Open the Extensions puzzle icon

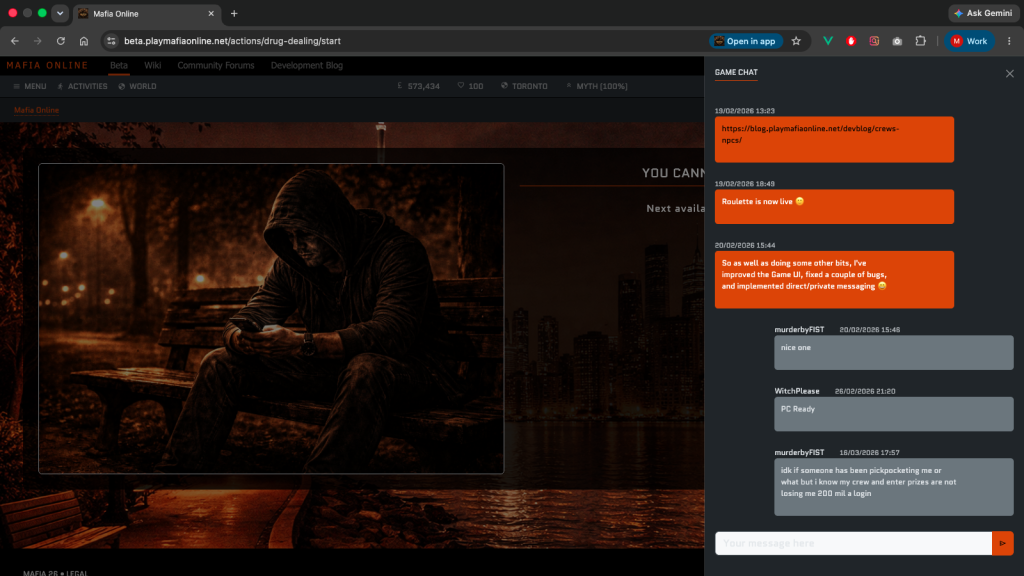tap(920, 41)
